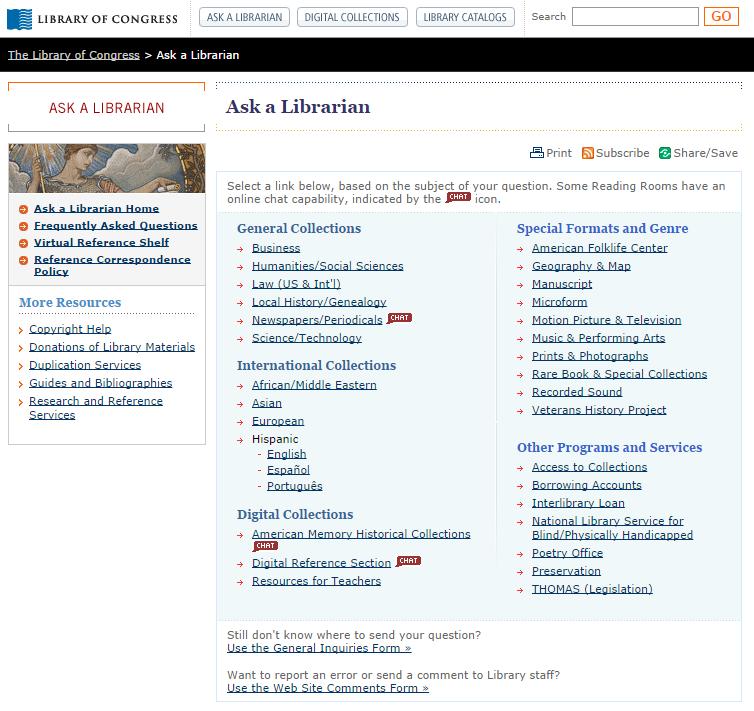Use the Web Site Comments Form link

tap(327, 688)
